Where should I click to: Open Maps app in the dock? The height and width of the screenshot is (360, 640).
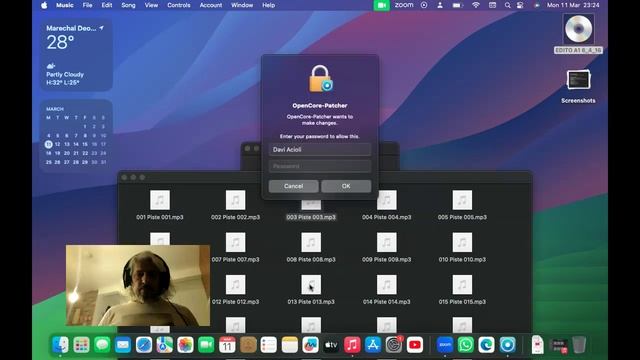tap(164, 345)
